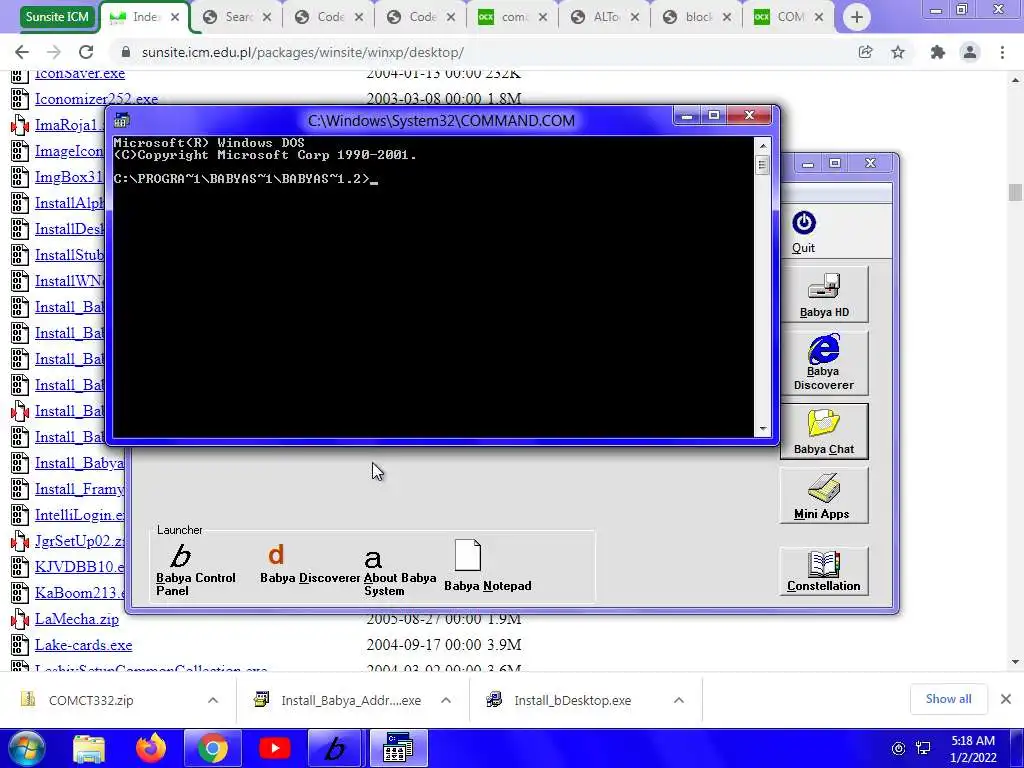
Task: Switch to the COM tab at right
Action: [x=788, y=17]
